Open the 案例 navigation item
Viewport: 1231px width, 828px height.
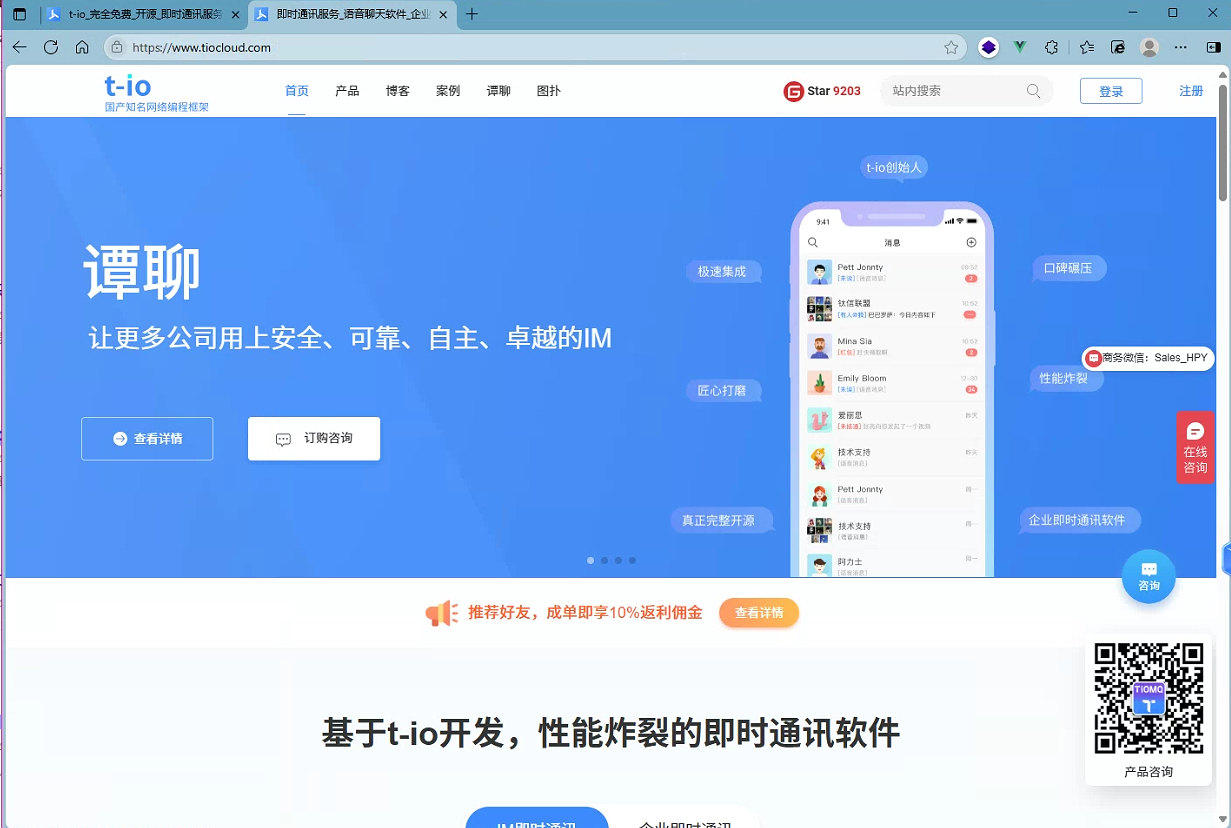tap(448, 91)
